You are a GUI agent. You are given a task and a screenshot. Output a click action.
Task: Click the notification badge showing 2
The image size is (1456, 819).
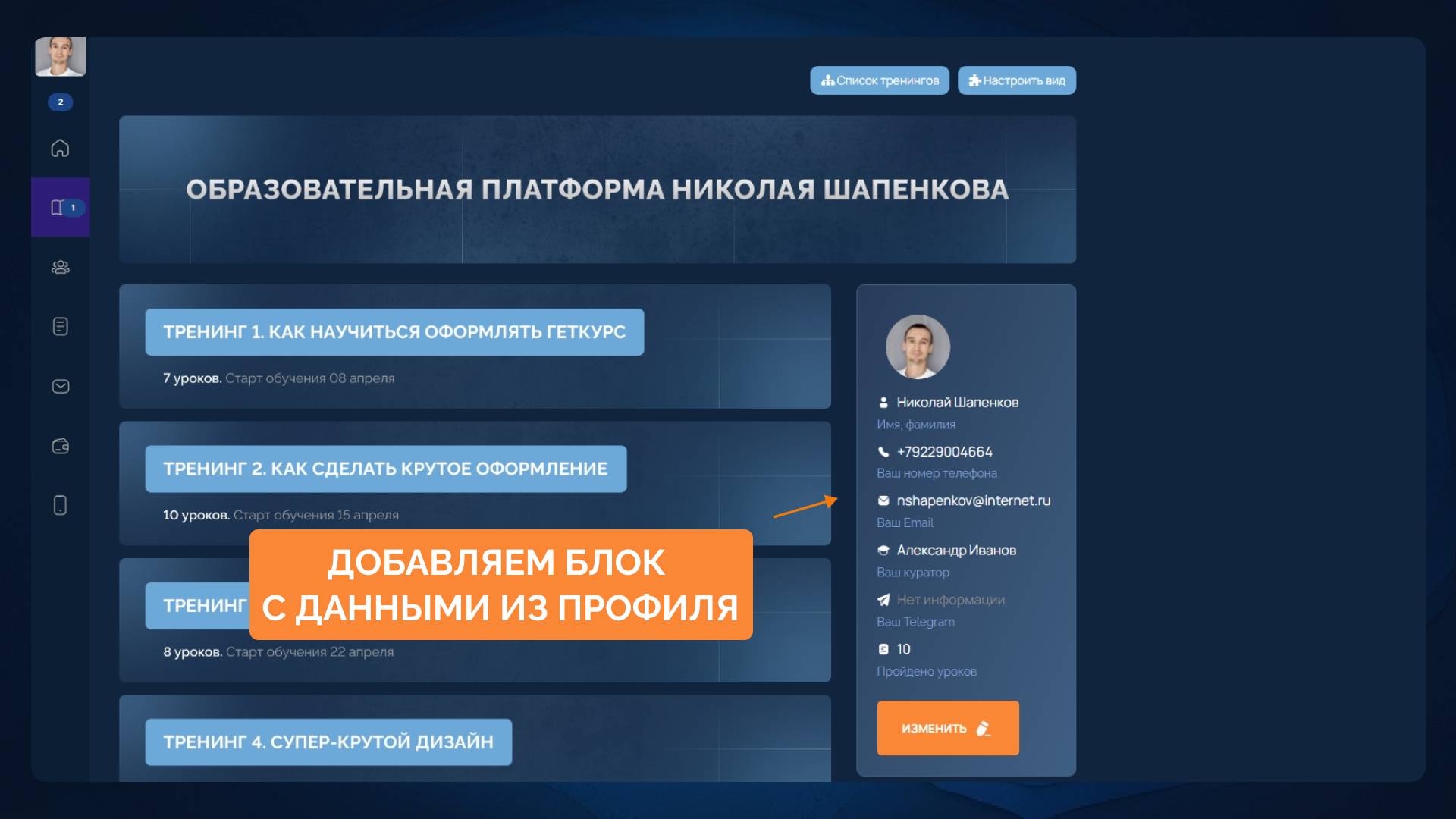tap(60, 102)
